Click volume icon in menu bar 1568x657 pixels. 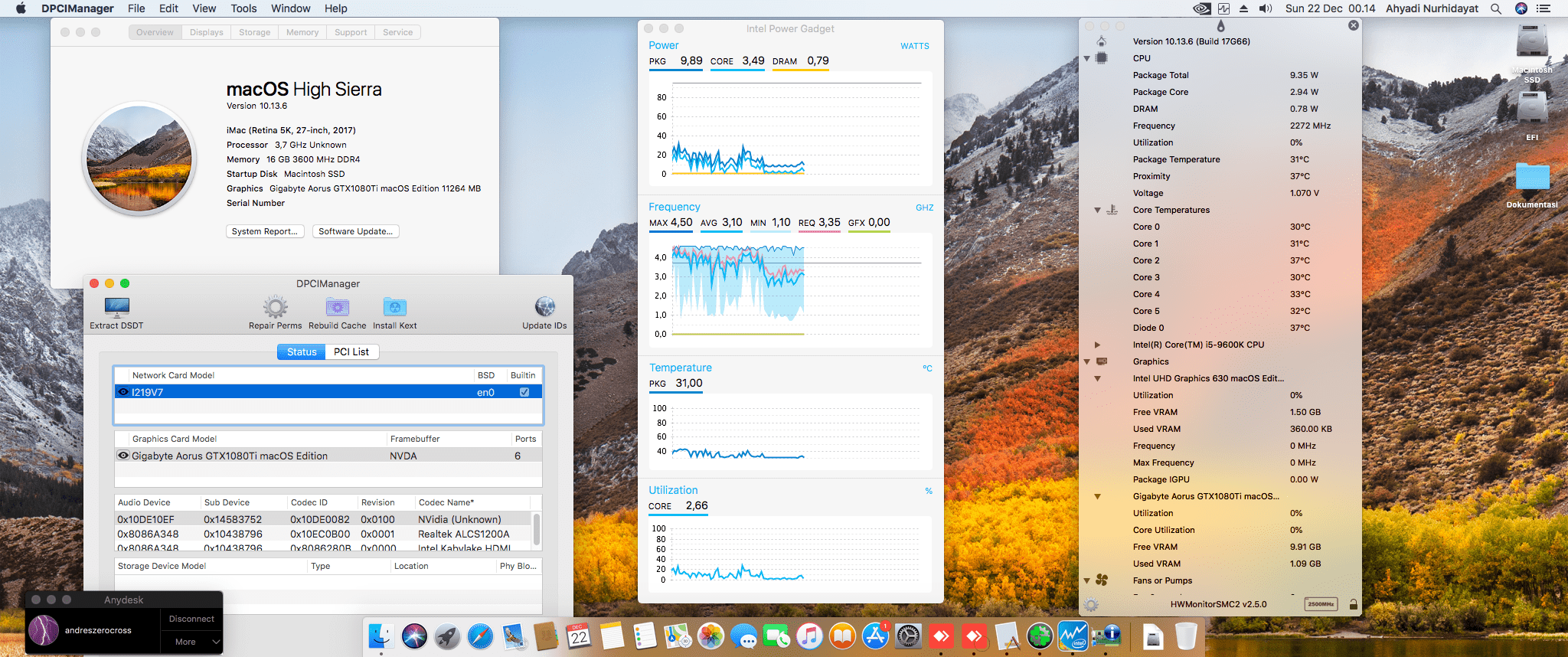[1266, 8]
